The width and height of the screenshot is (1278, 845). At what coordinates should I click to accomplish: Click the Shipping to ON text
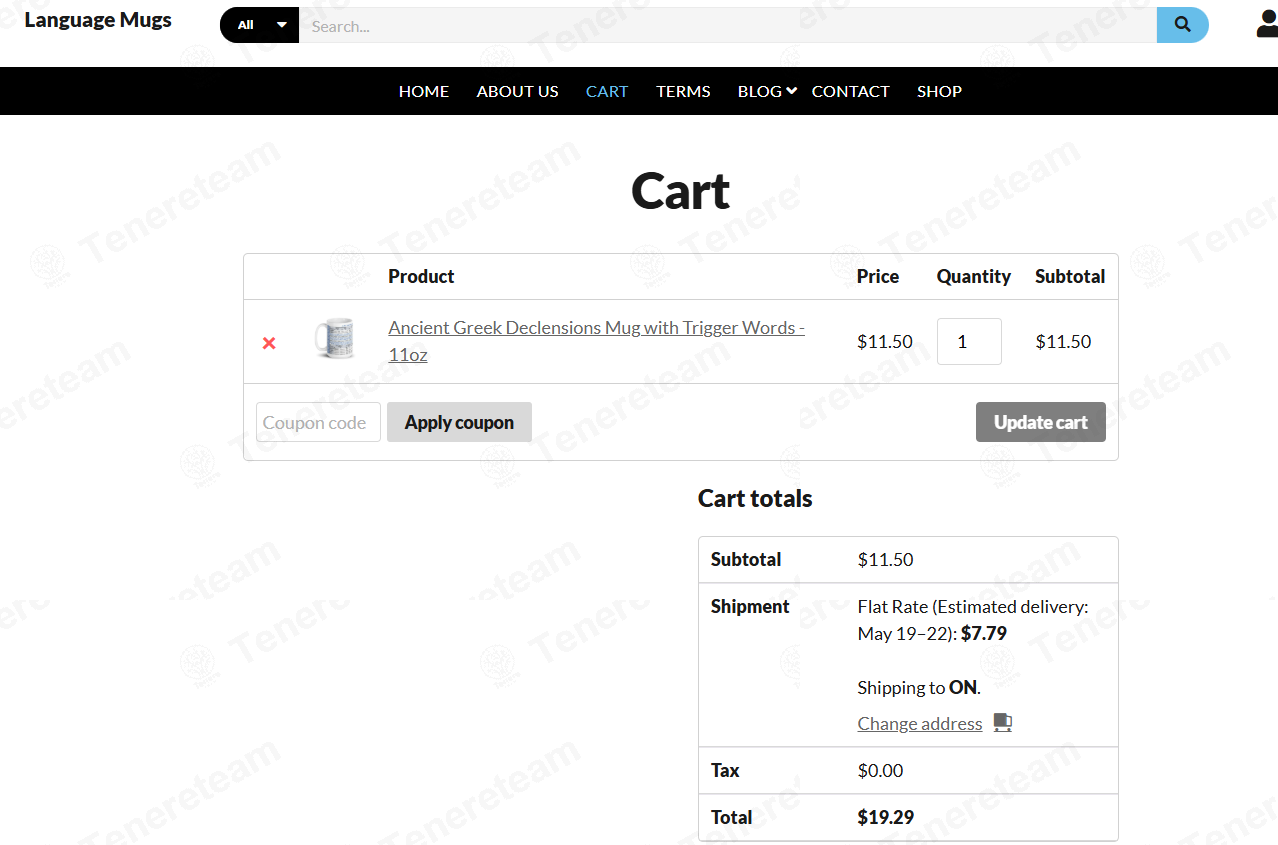coord(919,687)
